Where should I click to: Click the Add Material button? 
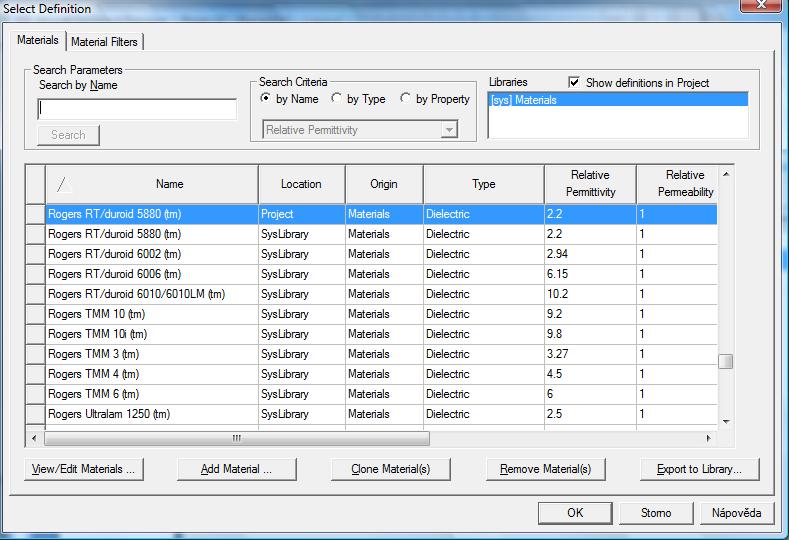(236, 469)
